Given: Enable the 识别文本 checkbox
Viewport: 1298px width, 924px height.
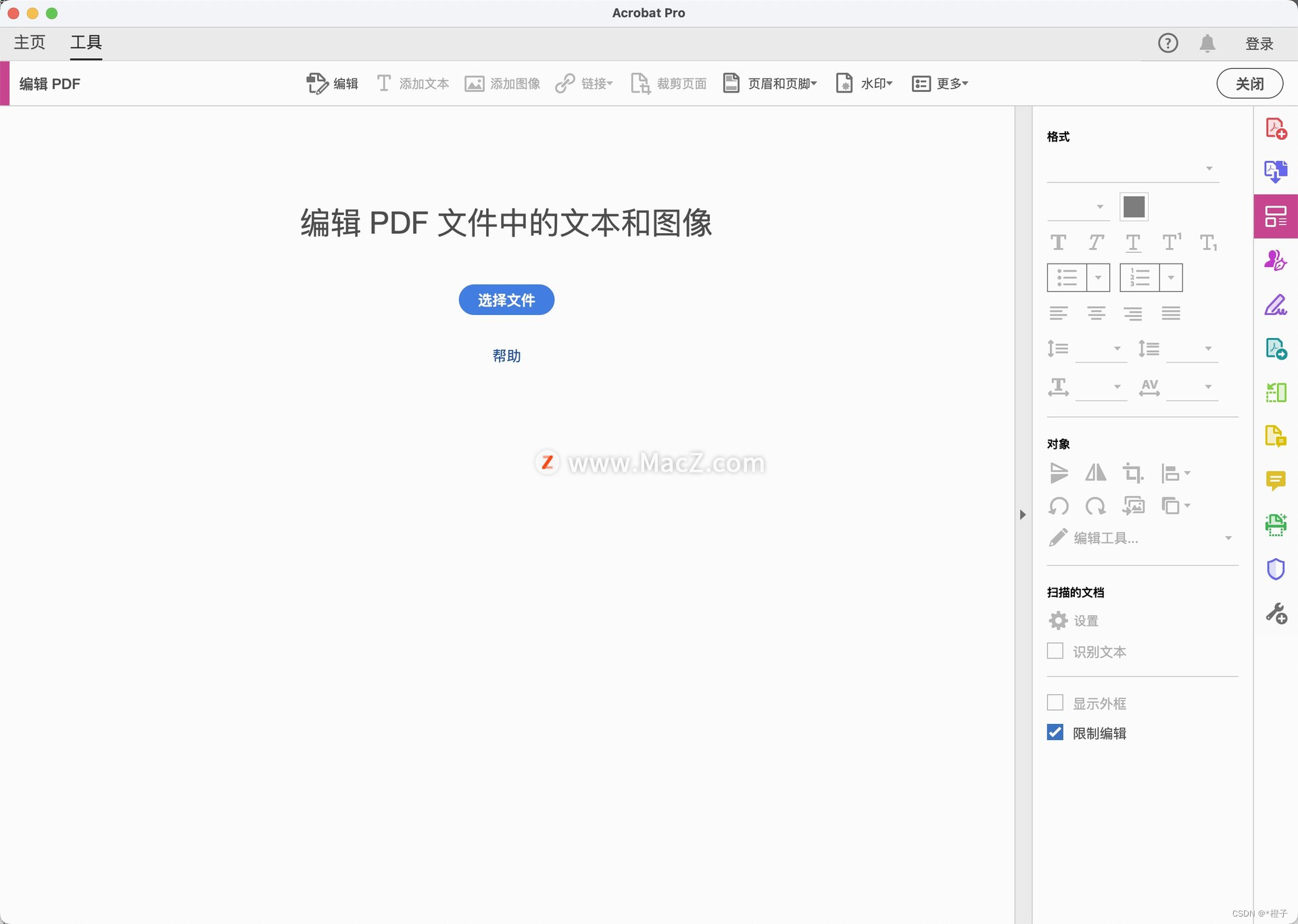Looking at the screenshot, I should (x=1055, y=651).
